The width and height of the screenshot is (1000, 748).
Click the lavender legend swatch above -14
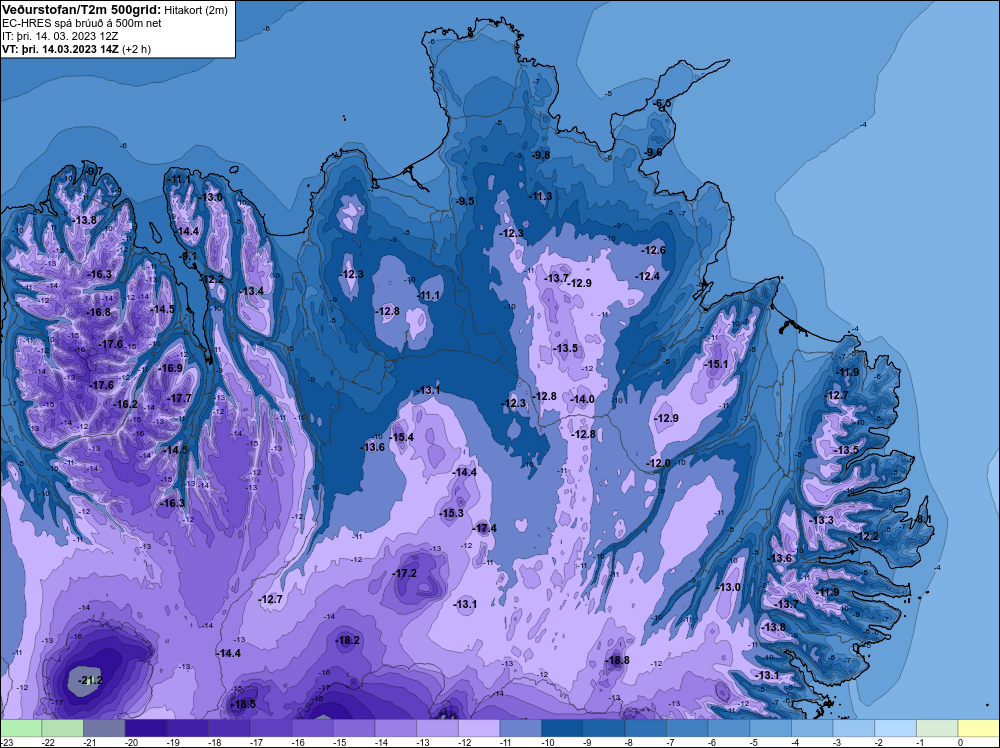click(395, 728)
